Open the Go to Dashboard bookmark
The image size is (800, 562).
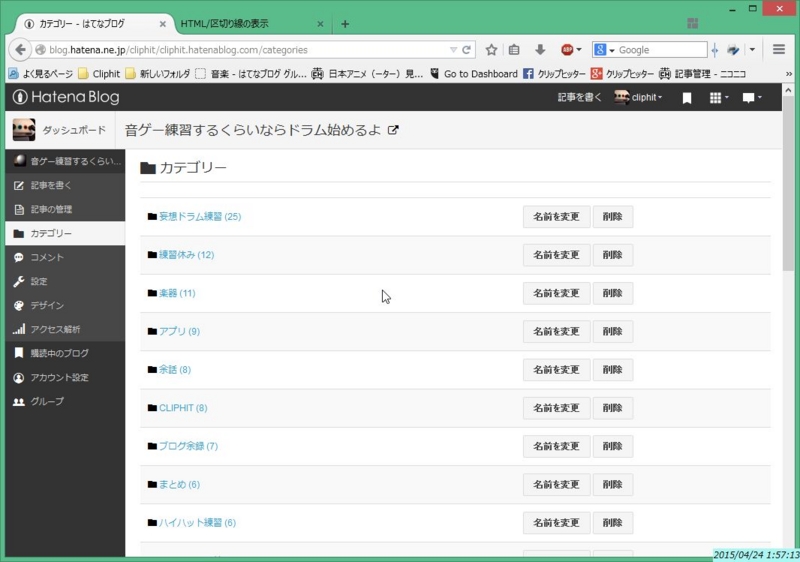click(x=473, y=74)
